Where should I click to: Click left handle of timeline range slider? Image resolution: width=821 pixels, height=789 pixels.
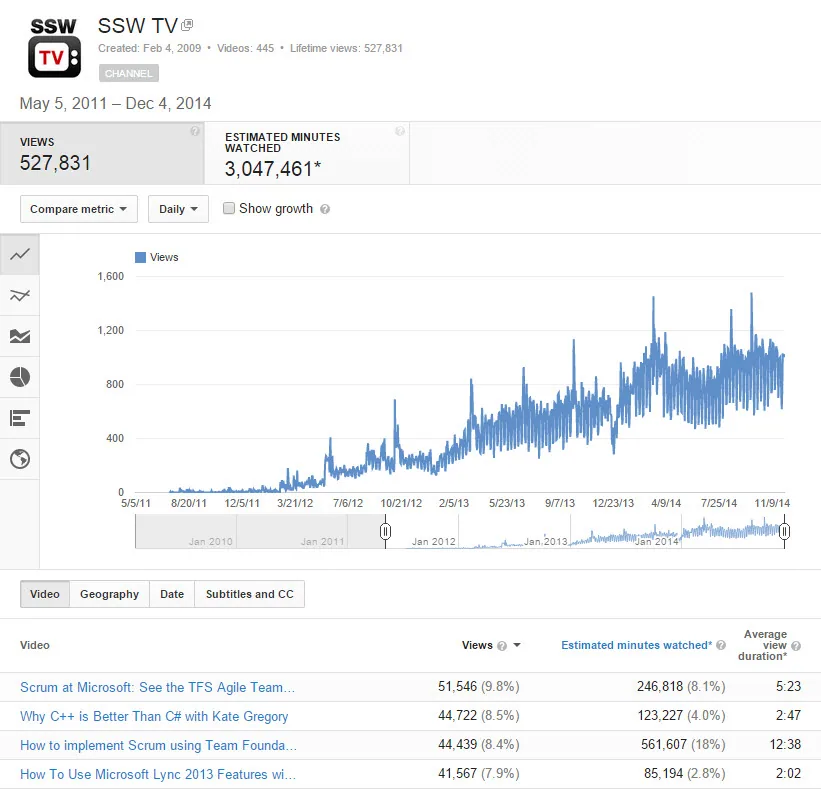point(385,531)
